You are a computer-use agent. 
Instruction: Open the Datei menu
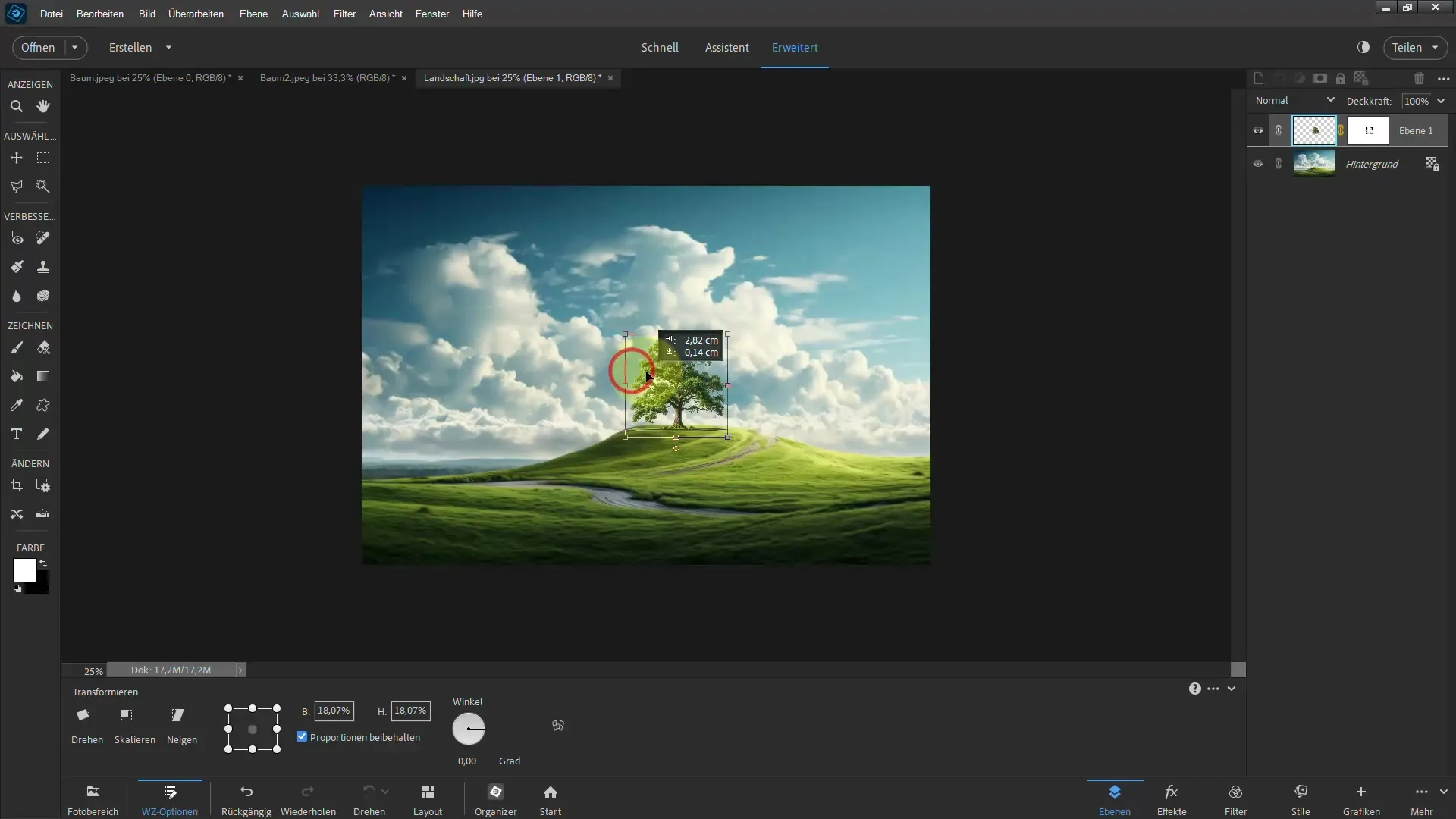(x=50, y=13)
